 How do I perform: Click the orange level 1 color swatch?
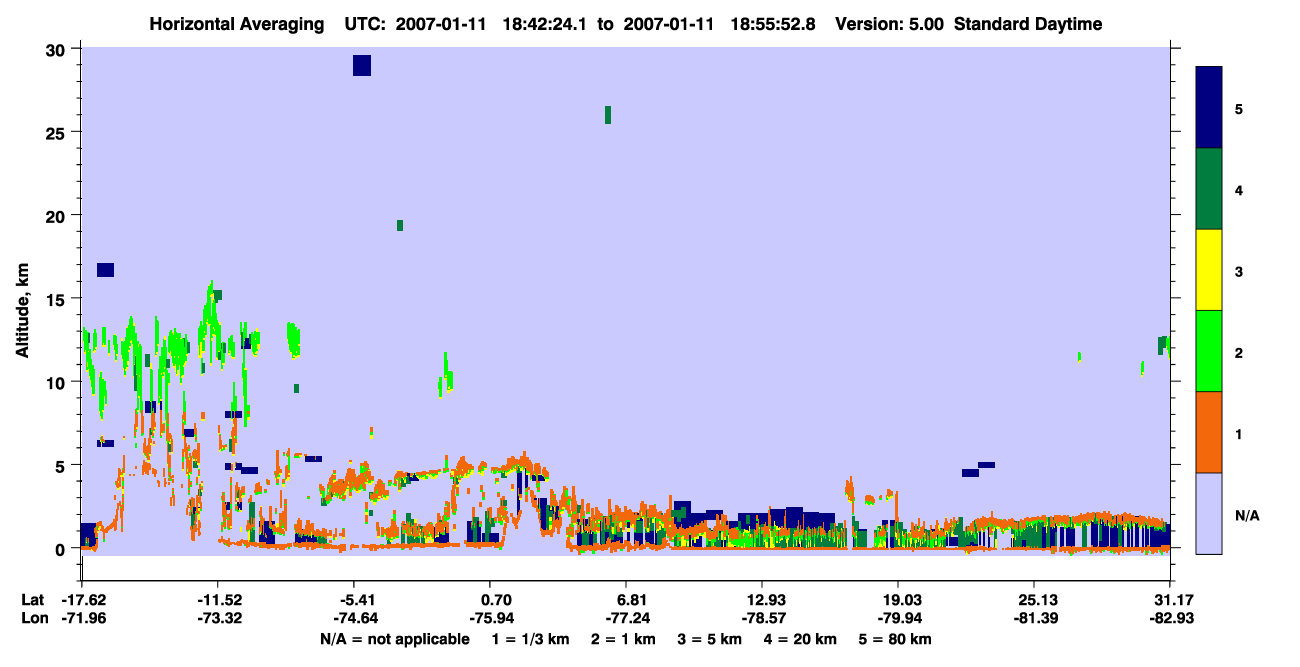1209,432
